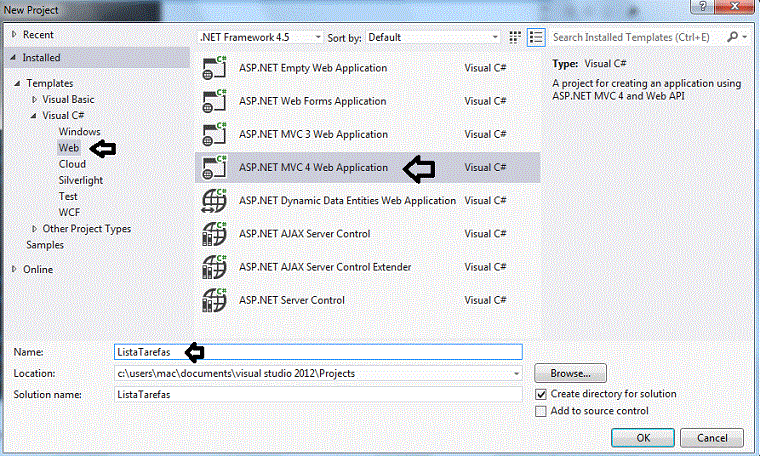Screen dimensions: 760x456
Task: Collapse the Installed section
Action: click(x=13, y=57)
